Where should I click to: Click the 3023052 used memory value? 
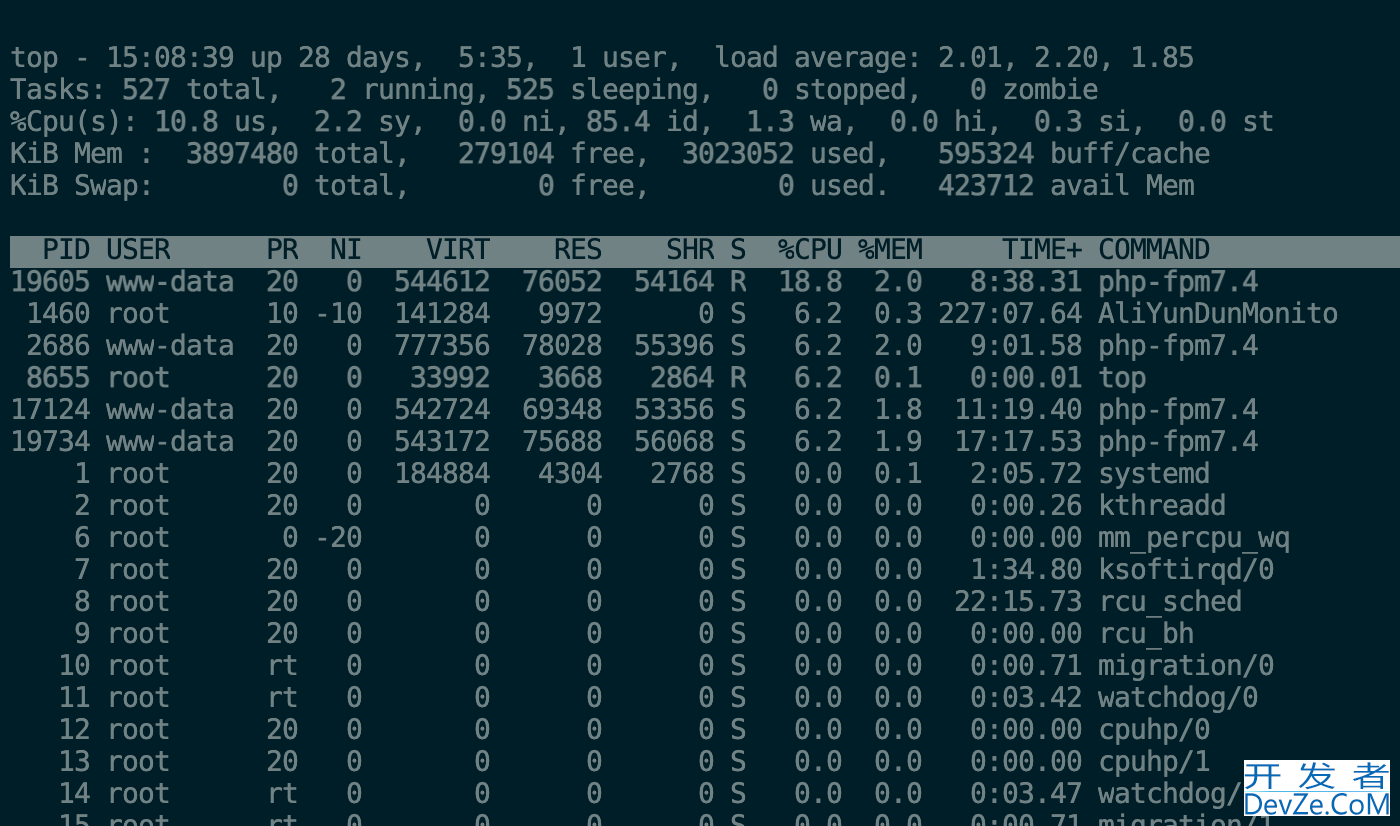pyautogui.click(x=738, y=154)
